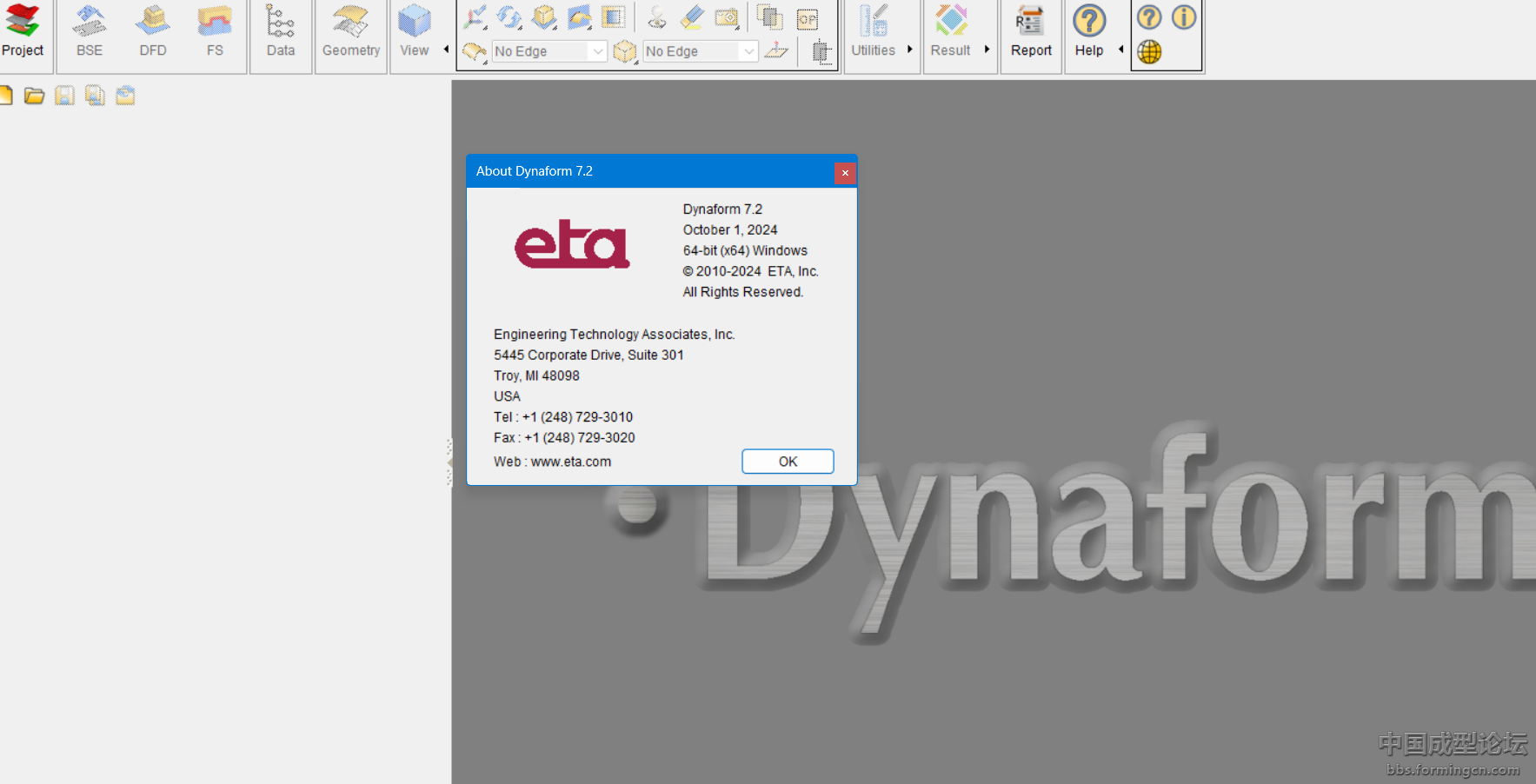This screenshot has width=1536, height=784.
Task: Click the left panel collapse handle
Action: tap(449, 462)
